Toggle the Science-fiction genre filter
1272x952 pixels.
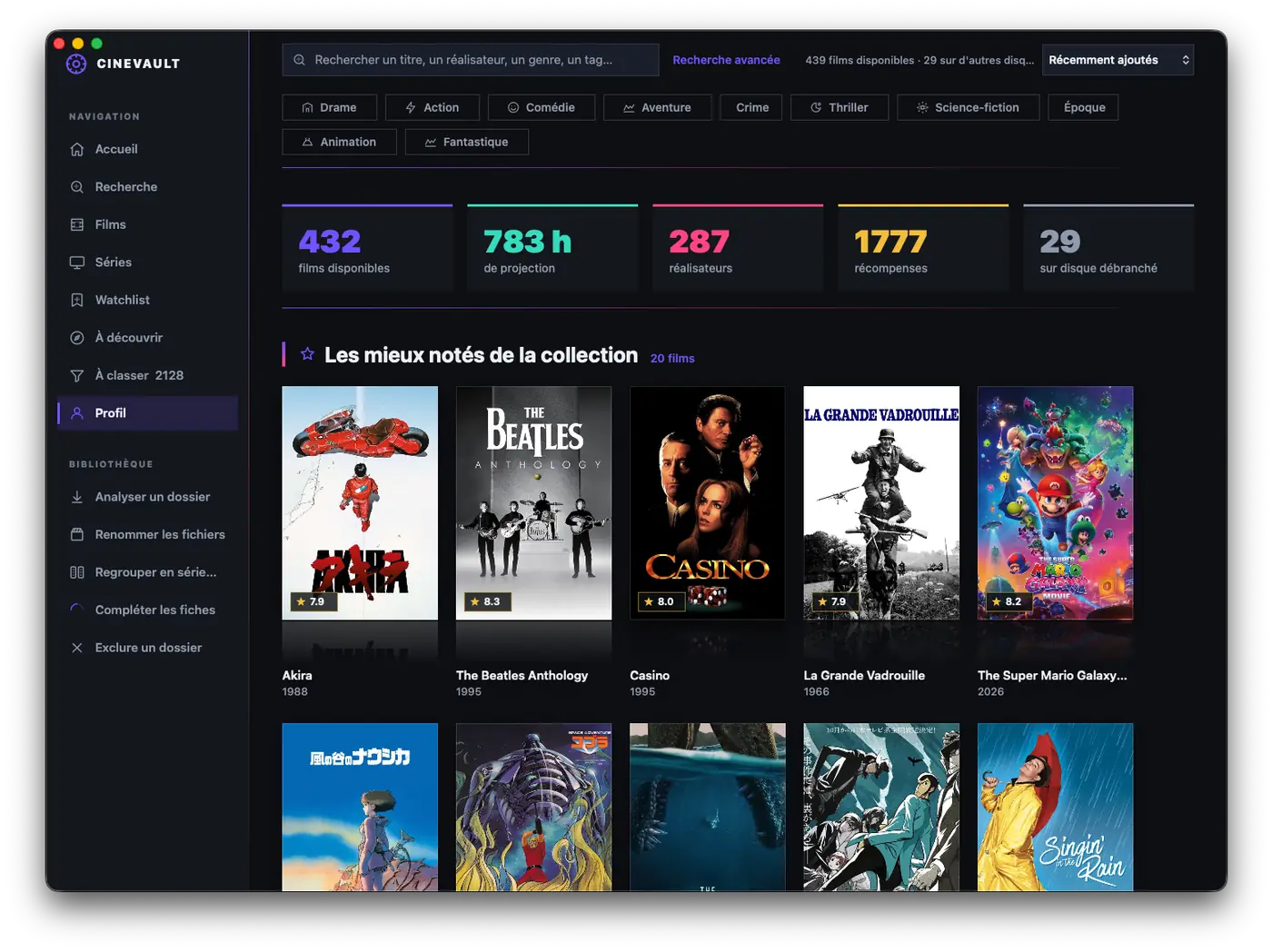tap(968, 107)
